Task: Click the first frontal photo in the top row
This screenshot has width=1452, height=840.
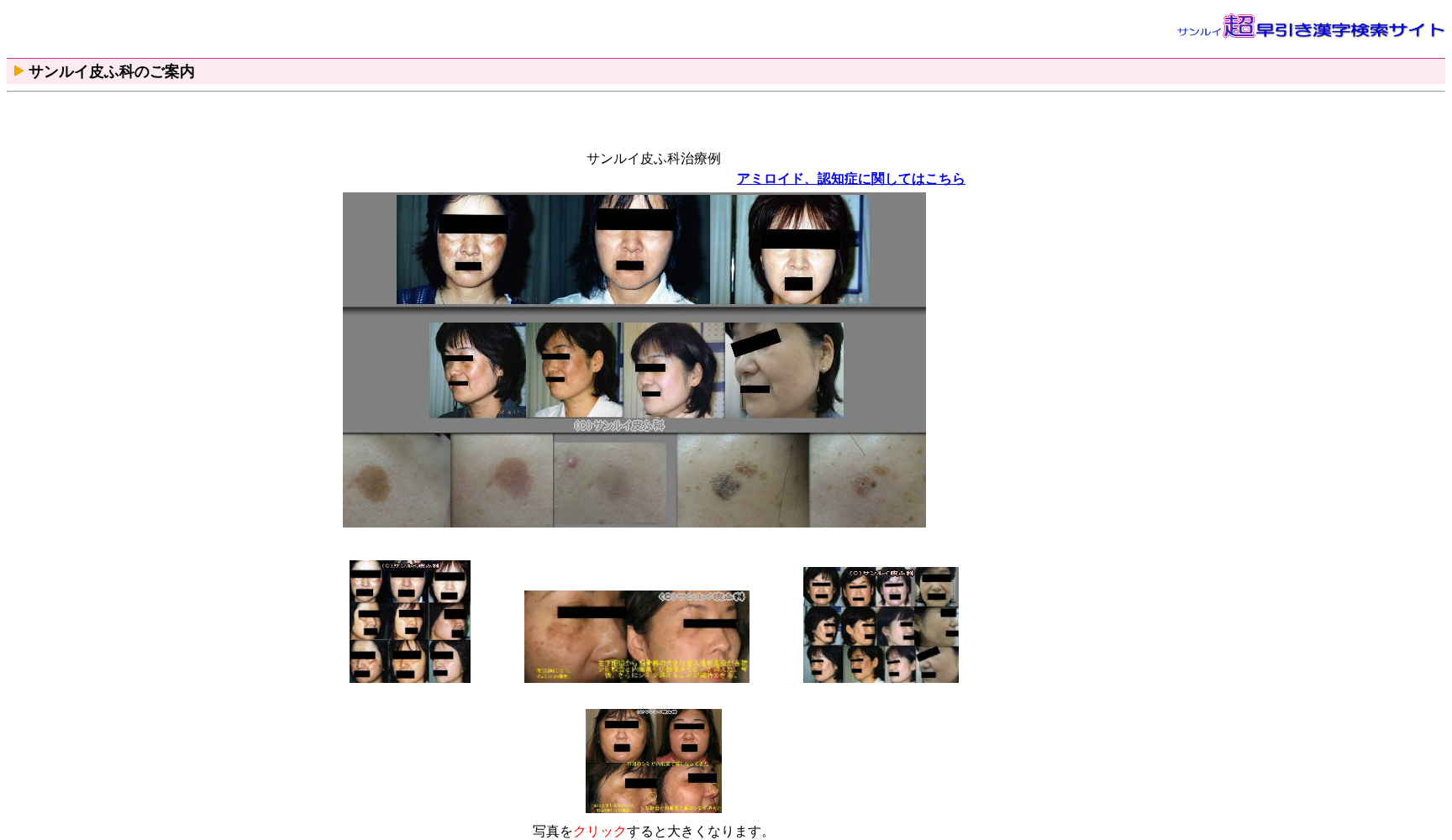Action: point(471,249)
